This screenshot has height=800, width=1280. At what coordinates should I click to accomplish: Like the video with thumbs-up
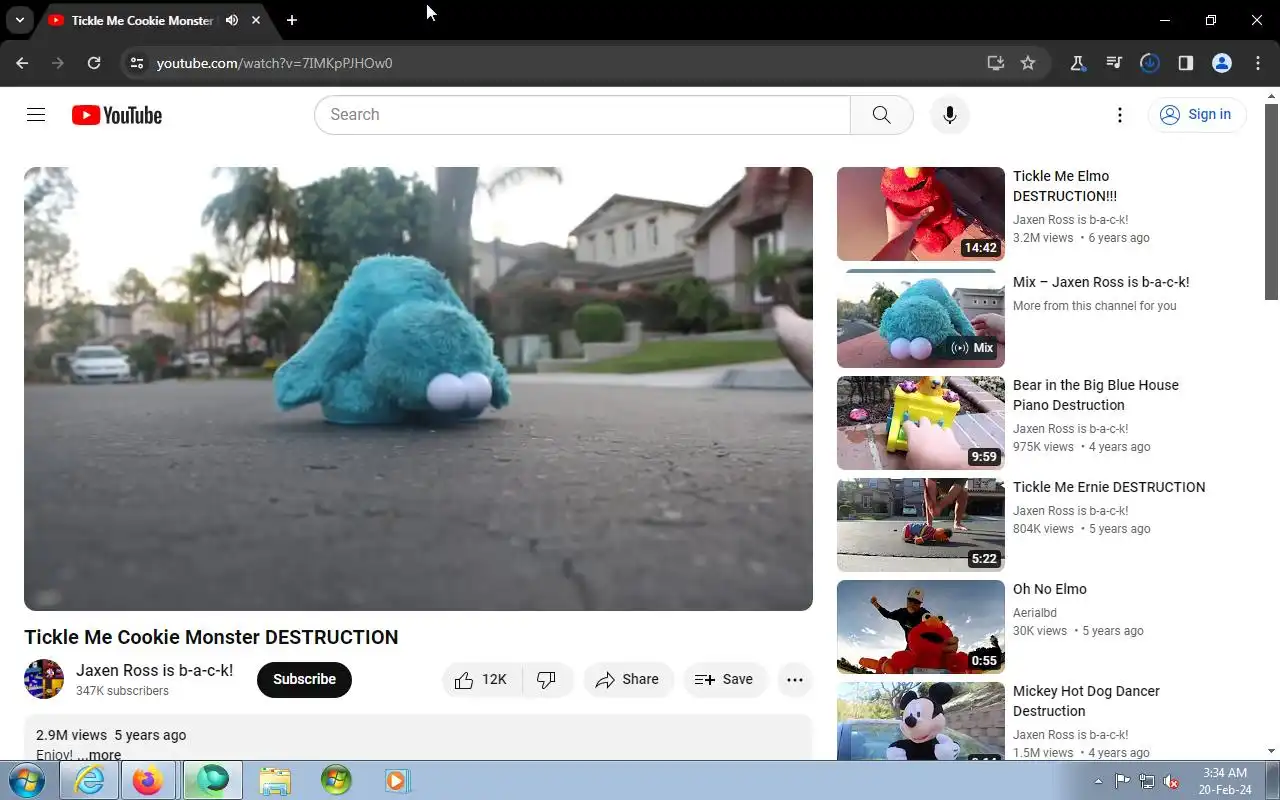(481, 680)
